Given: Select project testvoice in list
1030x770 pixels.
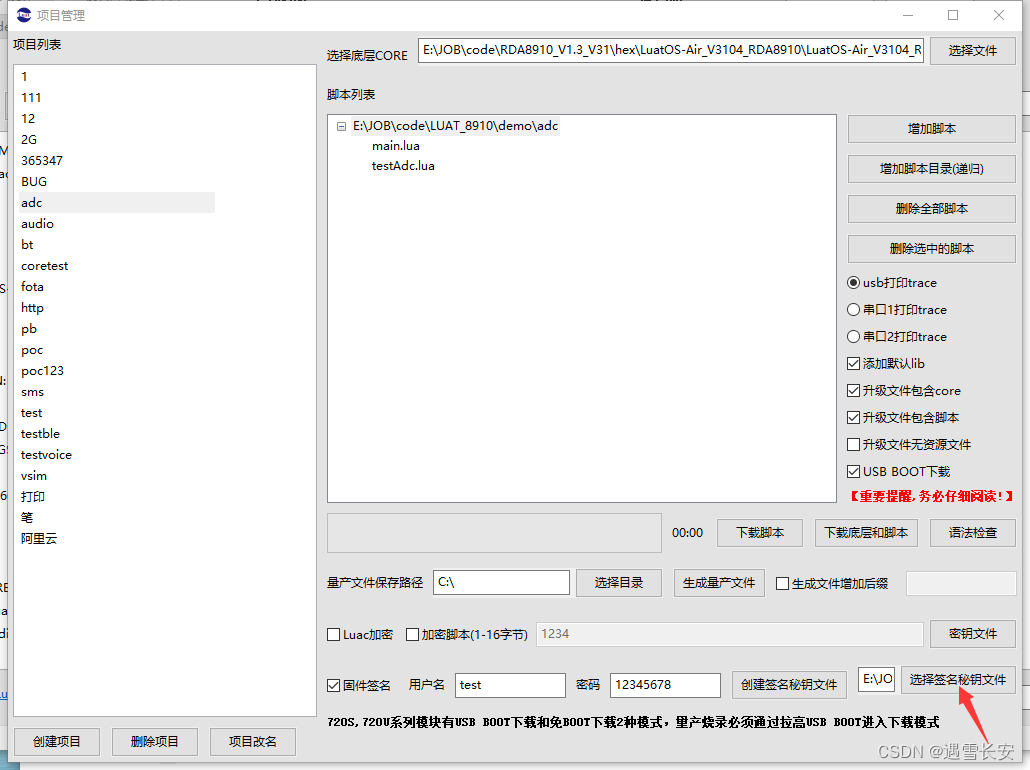Looking at the screenshot, I should point(46,455).
